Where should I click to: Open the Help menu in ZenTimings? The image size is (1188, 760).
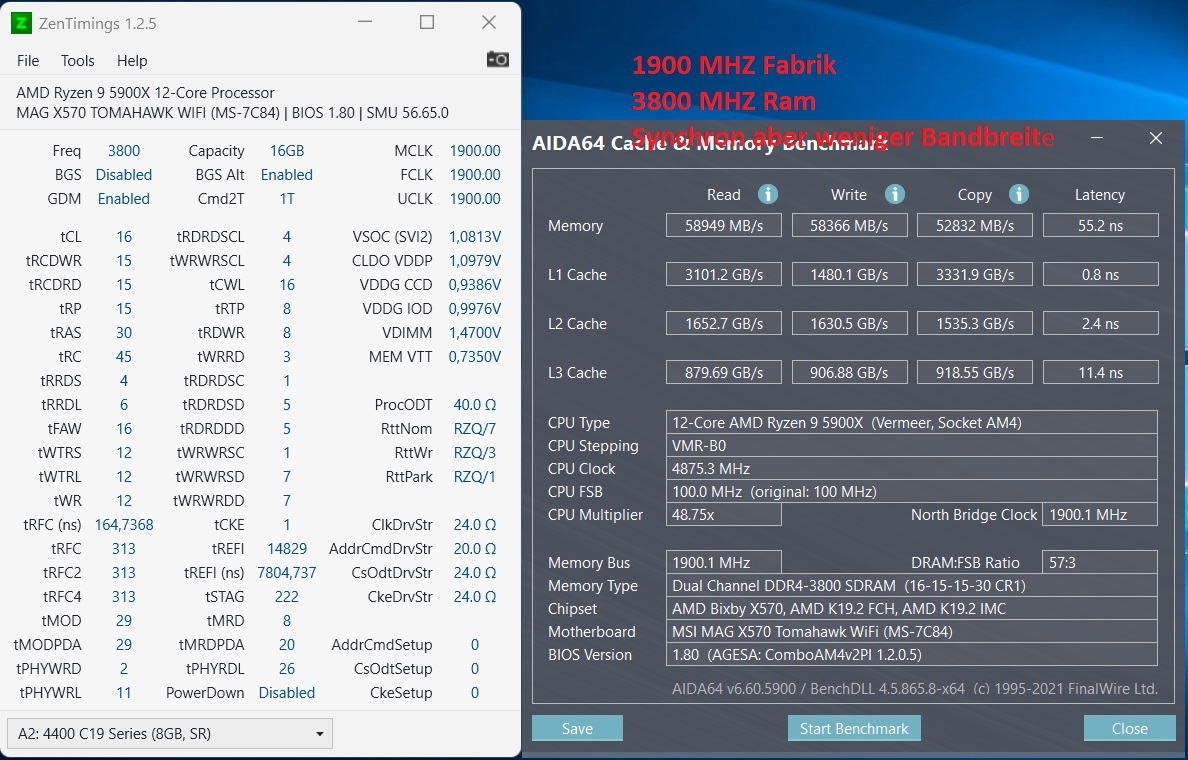[132, 61]
